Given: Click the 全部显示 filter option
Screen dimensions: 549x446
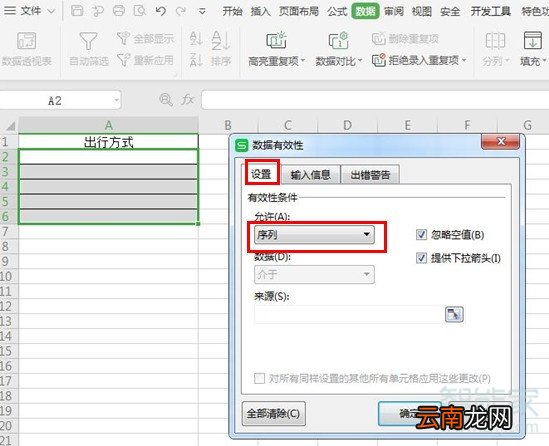Looking at the screenshot, I should [x=145, y=38].
